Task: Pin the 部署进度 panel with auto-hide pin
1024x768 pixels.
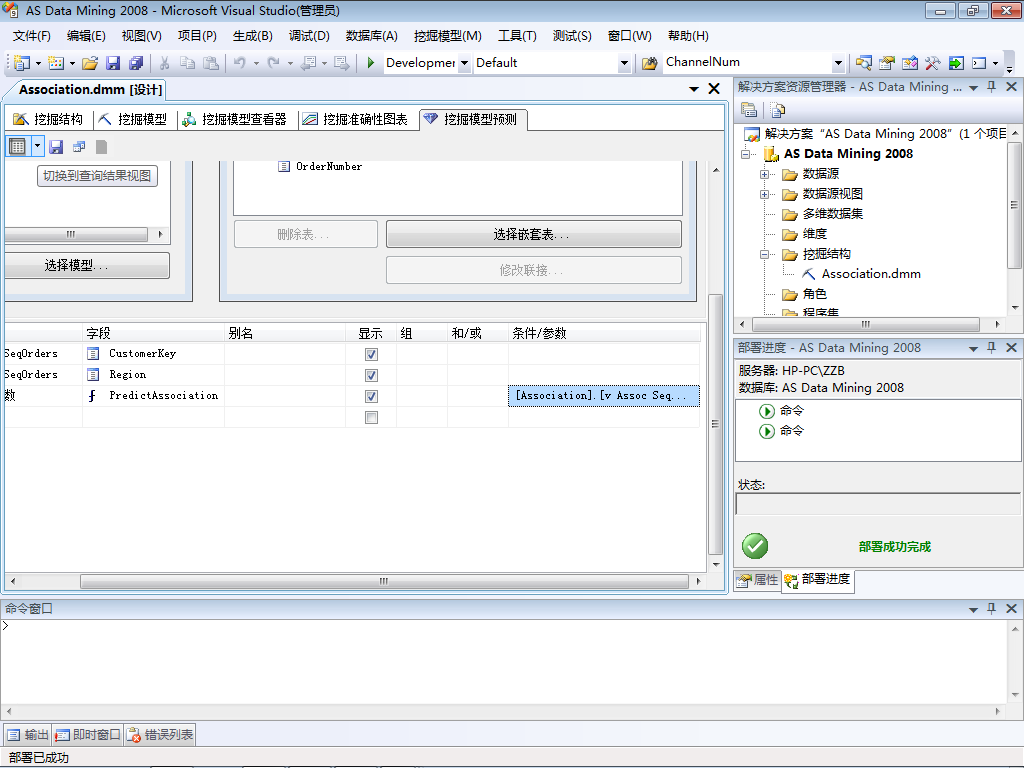Action: 991,347
